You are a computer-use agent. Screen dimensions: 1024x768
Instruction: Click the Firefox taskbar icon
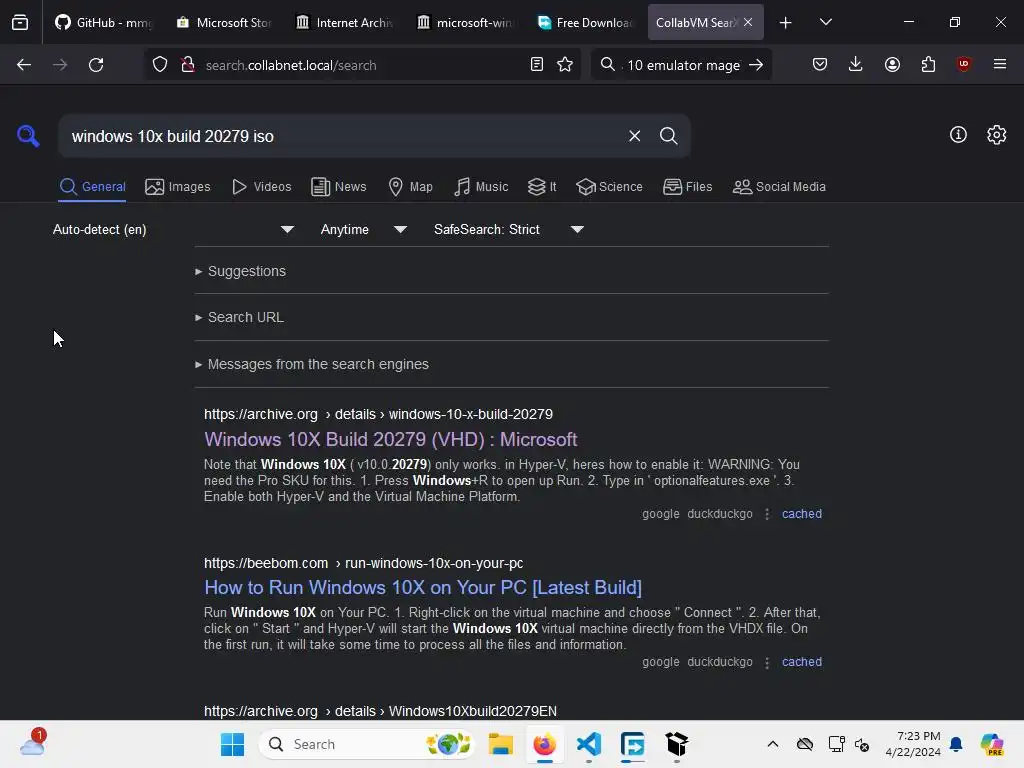(545, 744)
